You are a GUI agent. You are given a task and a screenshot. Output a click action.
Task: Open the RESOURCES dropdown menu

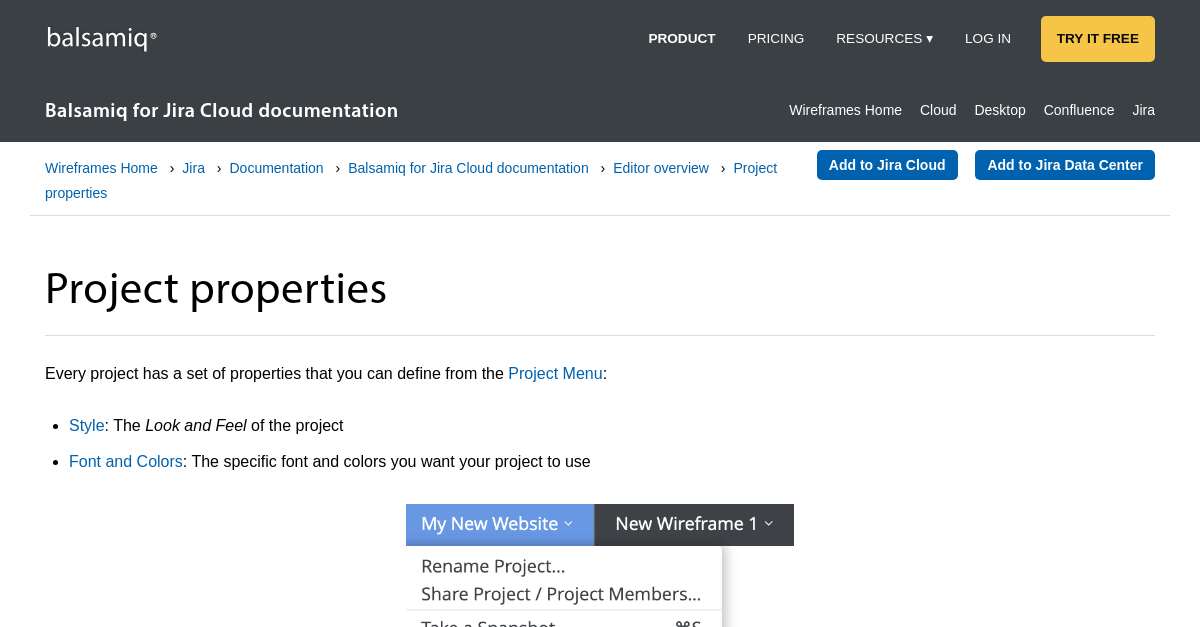[x=884, y=38]
